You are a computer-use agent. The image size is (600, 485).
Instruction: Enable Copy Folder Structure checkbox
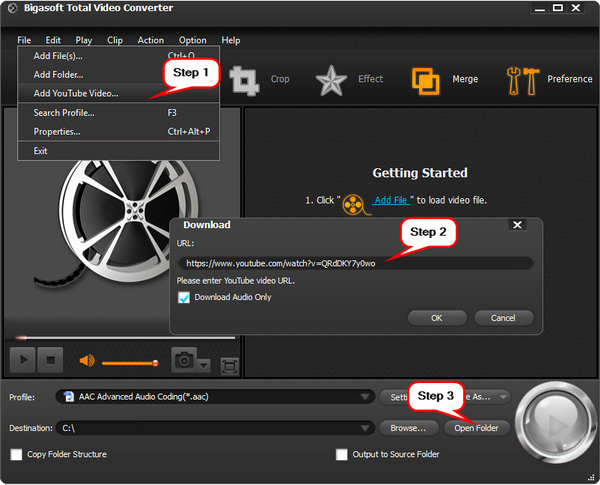coord(16,454)
